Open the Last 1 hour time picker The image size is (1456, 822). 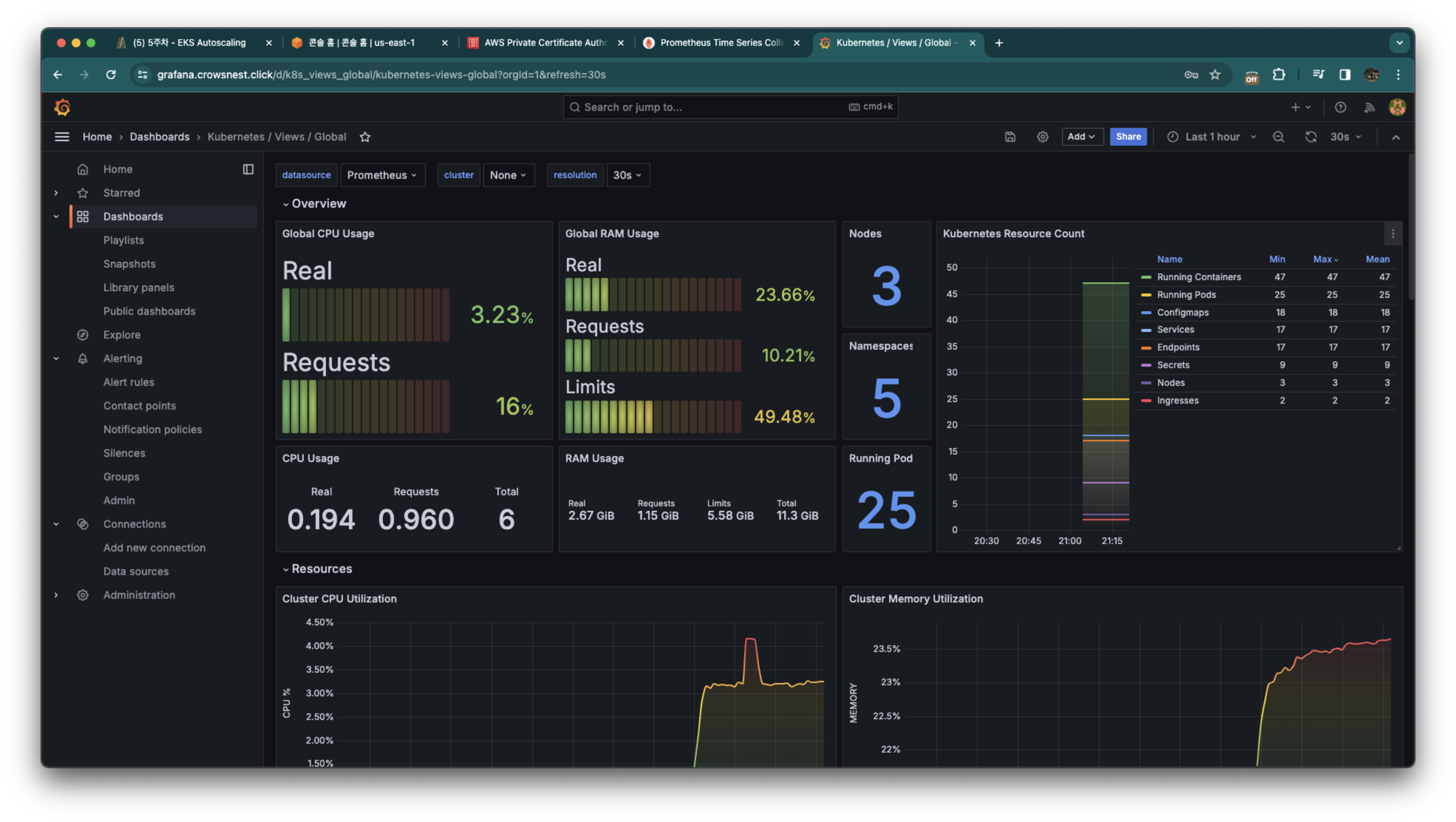[x=1212, y=137]
